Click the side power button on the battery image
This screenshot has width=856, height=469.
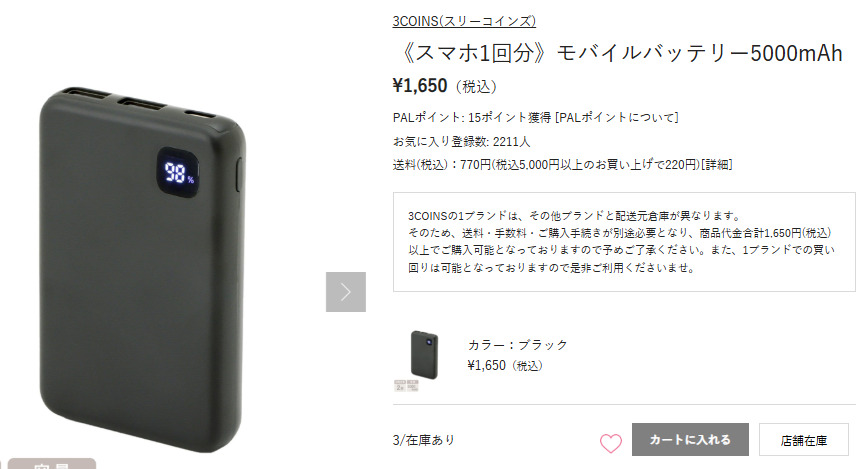point(238,175)
